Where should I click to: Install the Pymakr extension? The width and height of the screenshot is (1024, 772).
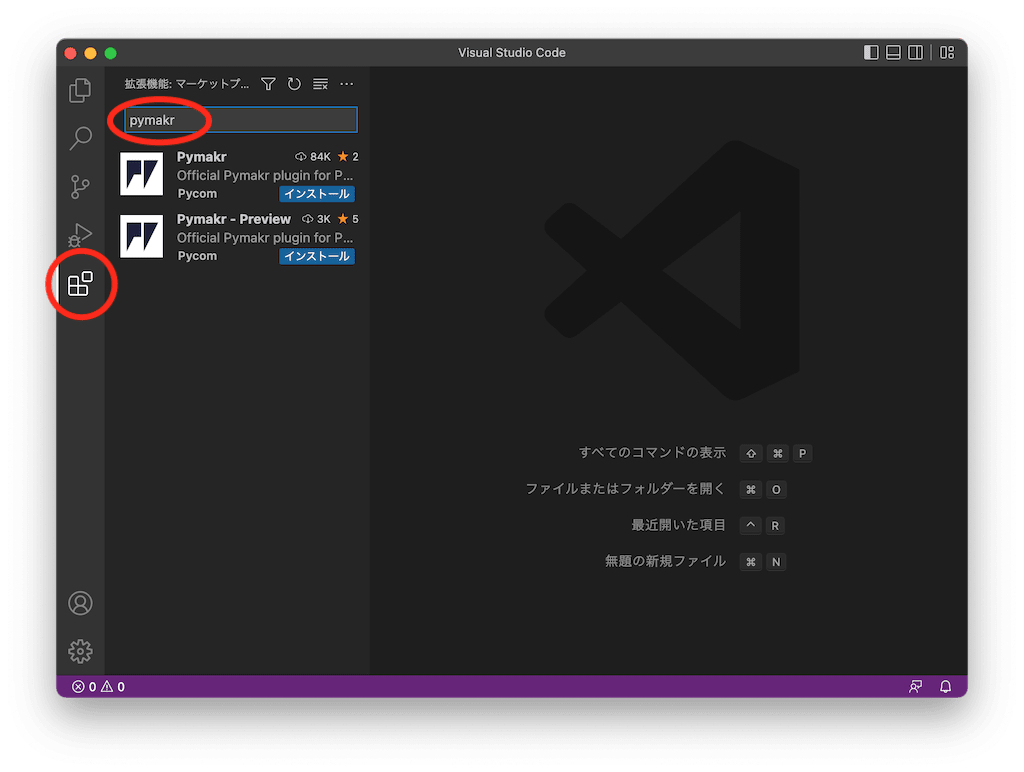(x=317, y=194)
